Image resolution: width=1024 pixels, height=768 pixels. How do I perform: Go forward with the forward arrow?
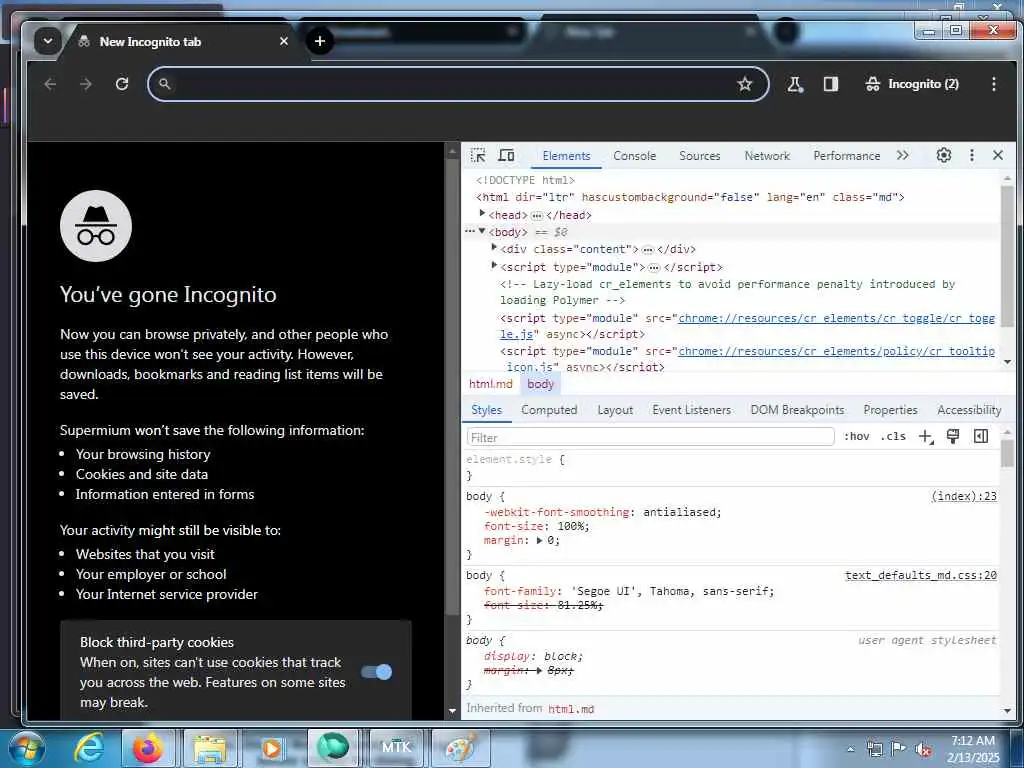coord(86,84)
